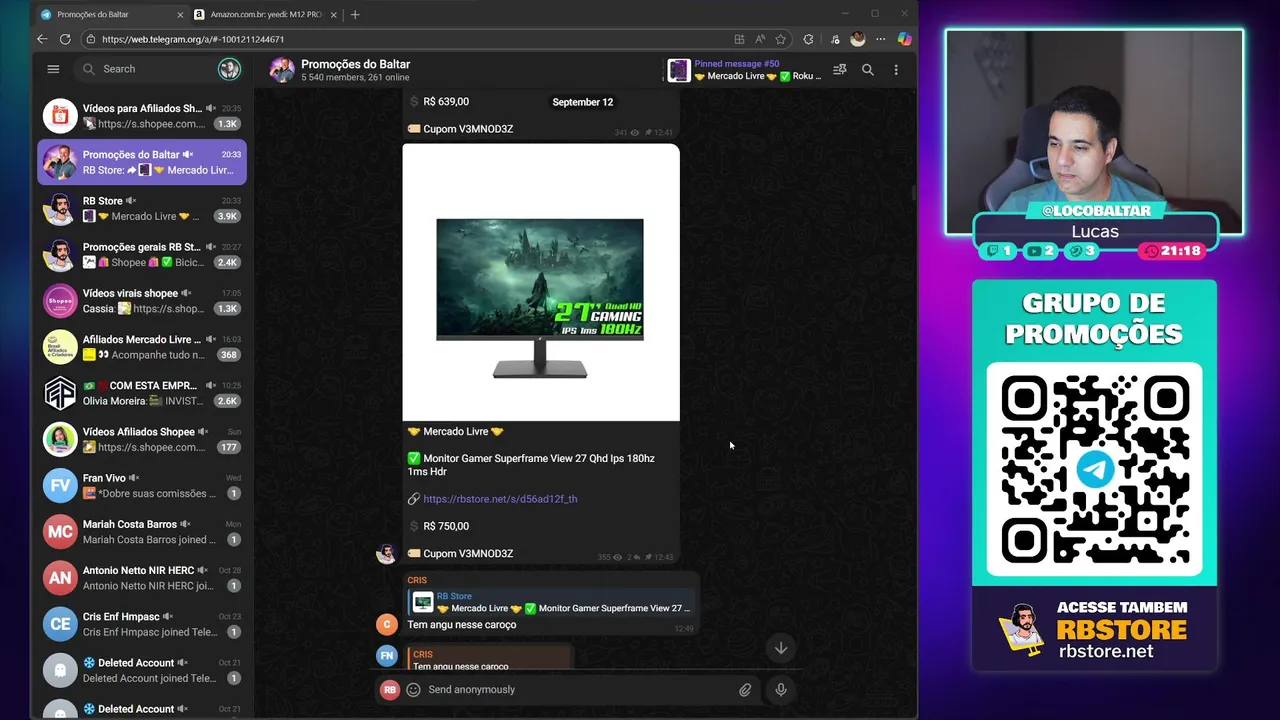This screenshot has width=1280, height=720.
Task: Click the AN avatar of Antonio Netto
Action: 60,578
